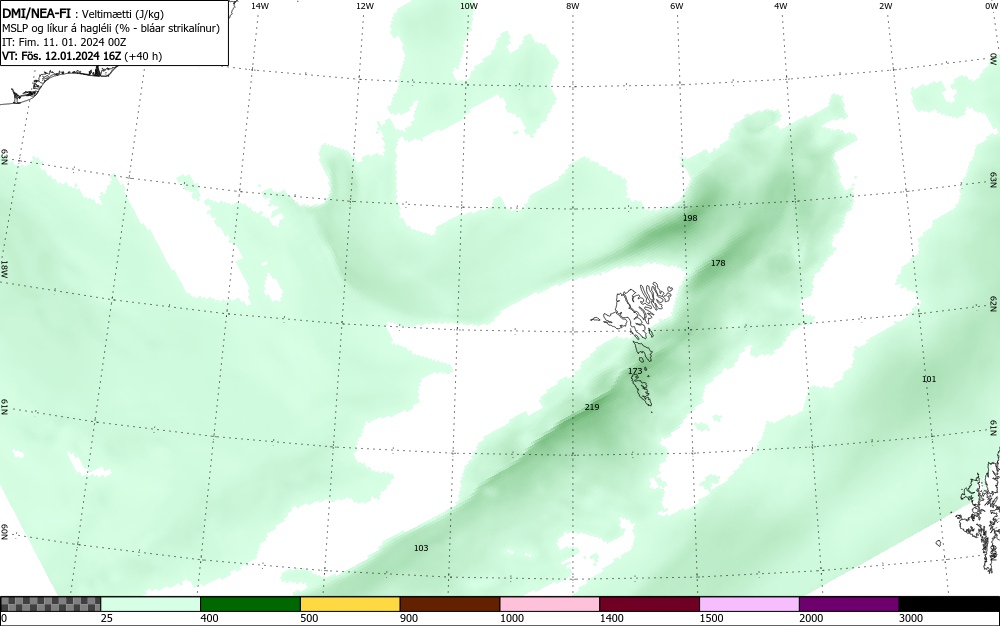1000x626 pixels.
Task: Click the value label 219 on map
Action: (x=592, y=407)
